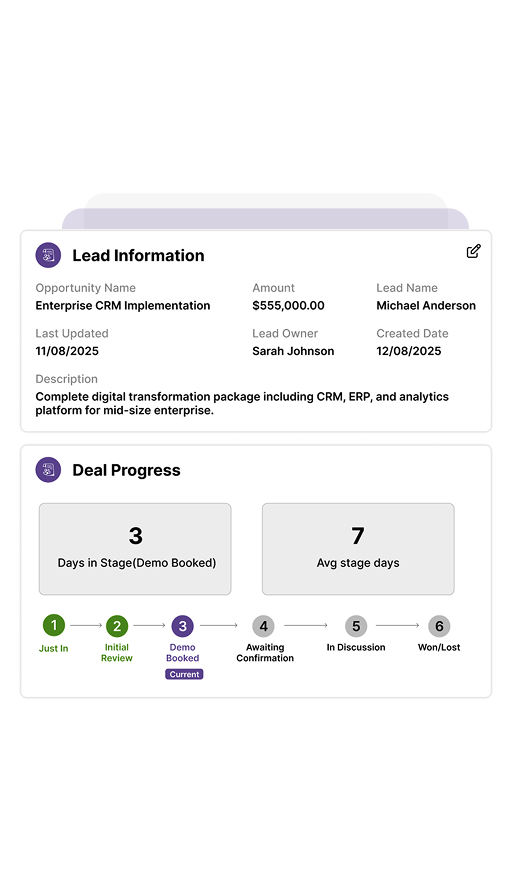
Task: Click the Awaiting Confirmation stage label
Action: click(265, 653)
